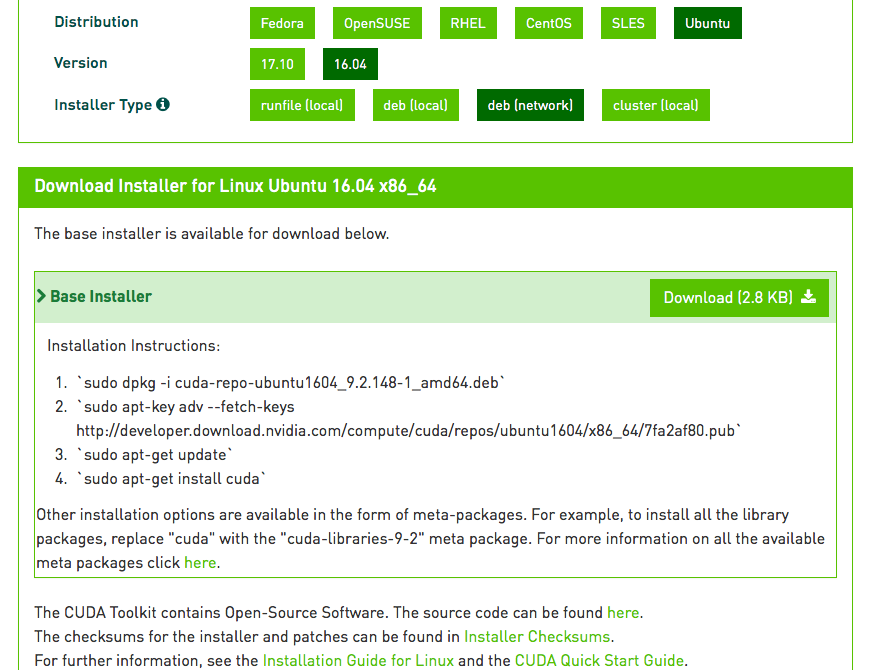Select the Ubuntu distribution button
Image resolution: width=884 pixels, height=670 pixels.
(708, 23)
